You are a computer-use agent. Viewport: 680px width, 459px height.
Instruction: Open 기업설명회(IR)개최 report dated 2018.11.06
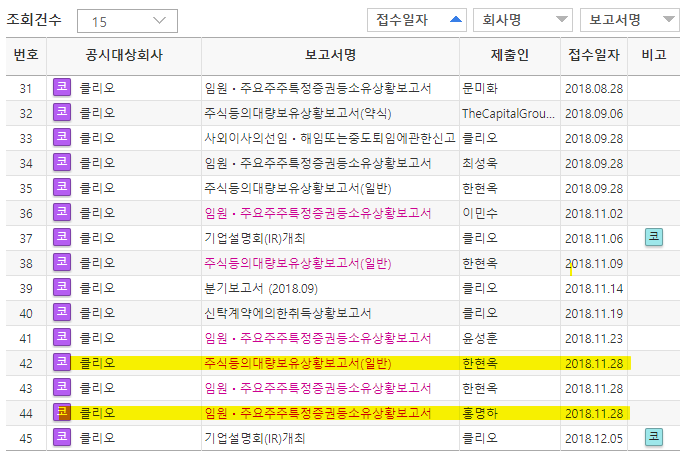point(255,238)
